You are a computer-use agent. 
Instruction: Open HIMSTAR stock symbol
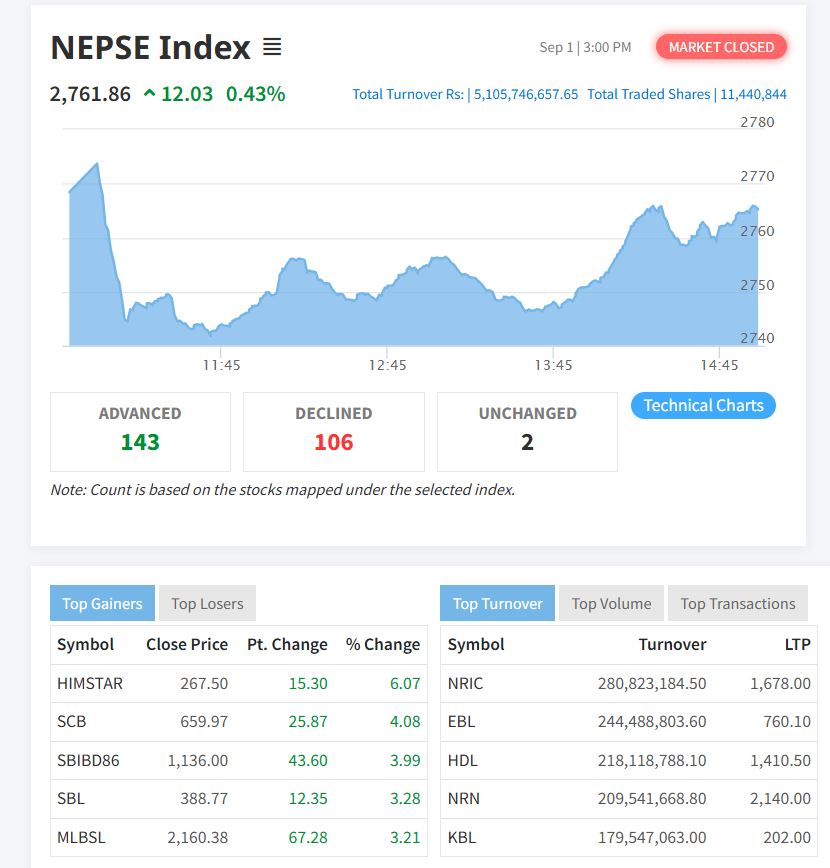click(x=90, y=684)
